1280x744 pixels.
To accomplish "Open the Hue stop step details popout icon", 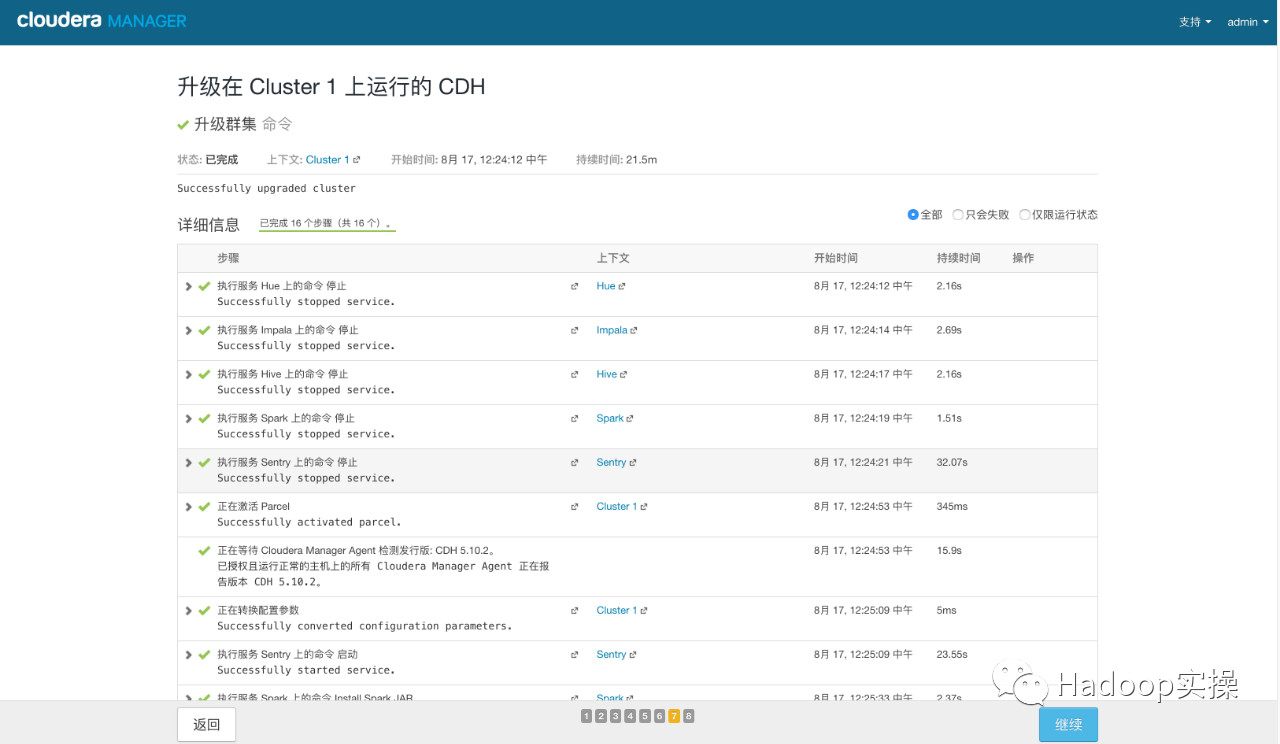I will [574, 286].
